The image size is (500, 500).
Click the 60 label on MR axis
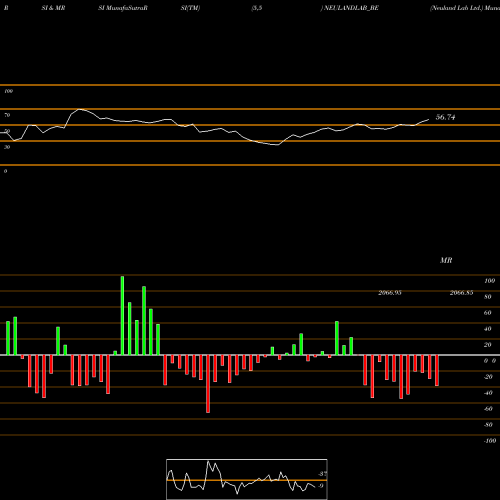(x=488, y=313)
